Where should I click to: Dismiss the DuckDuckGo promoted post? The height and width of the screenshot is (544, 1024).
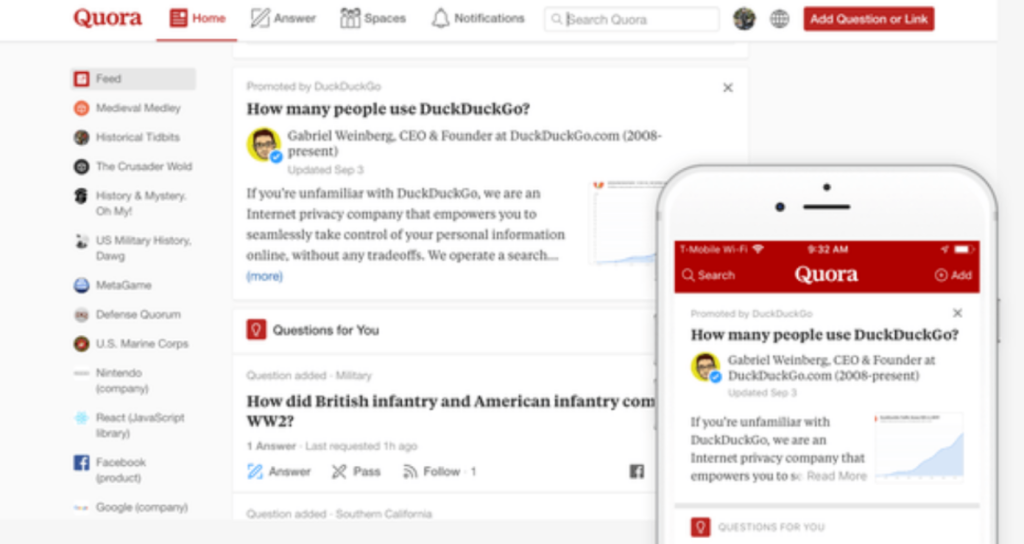tap(728, 88)
